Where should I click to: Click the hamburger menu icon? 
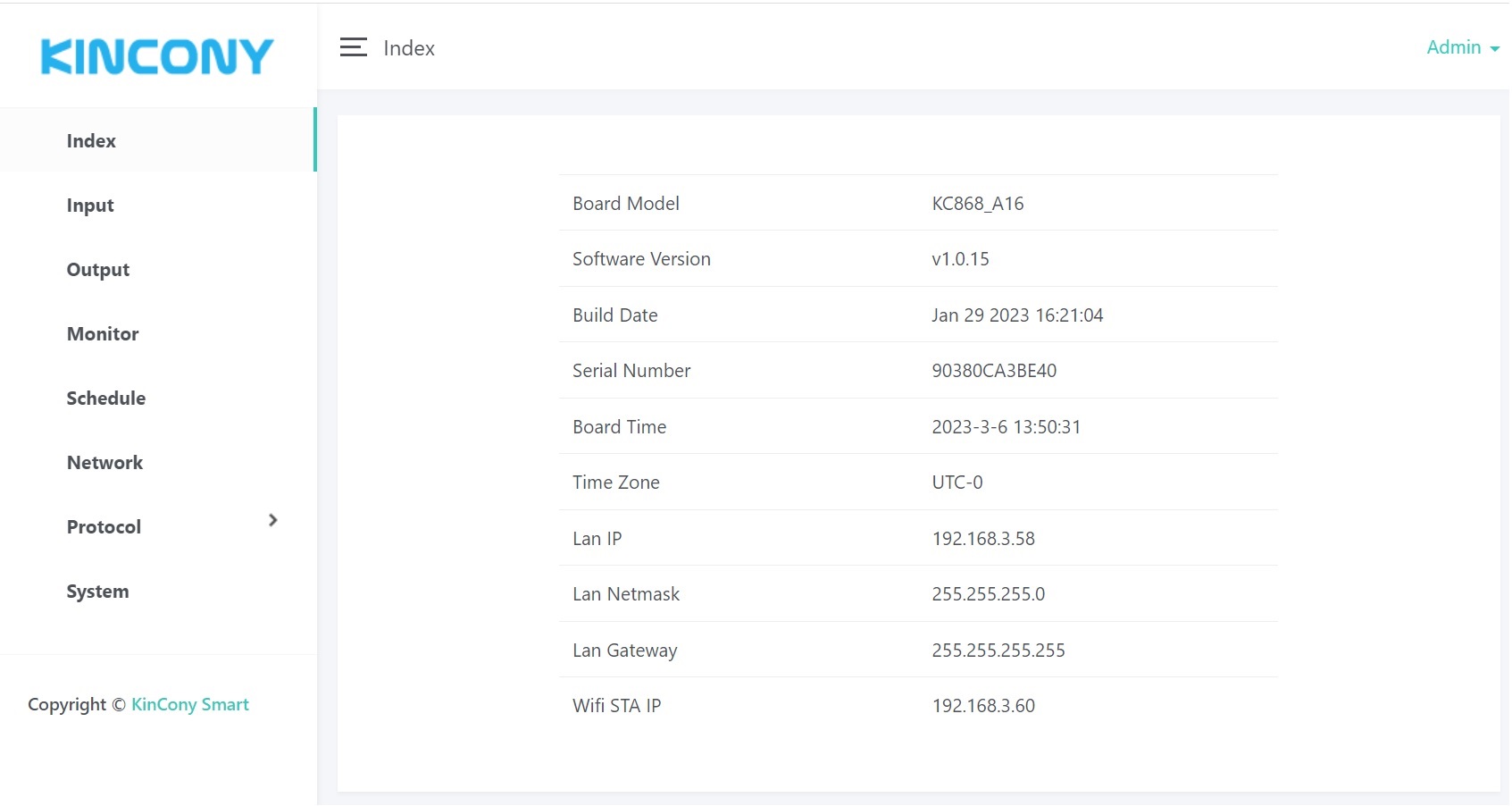[353, 48]
